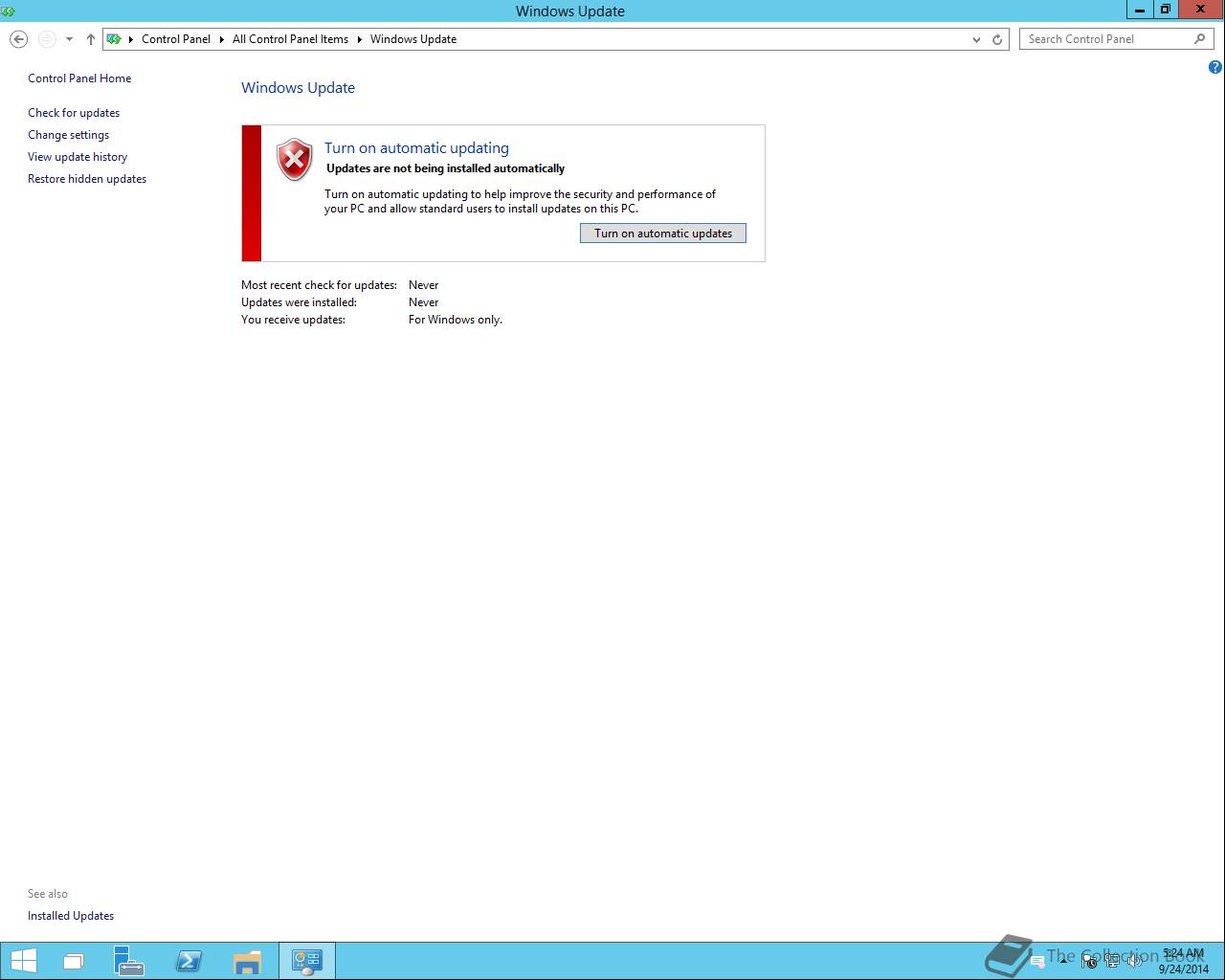Open the taskbar icon beside Start

tap(73, 961)
